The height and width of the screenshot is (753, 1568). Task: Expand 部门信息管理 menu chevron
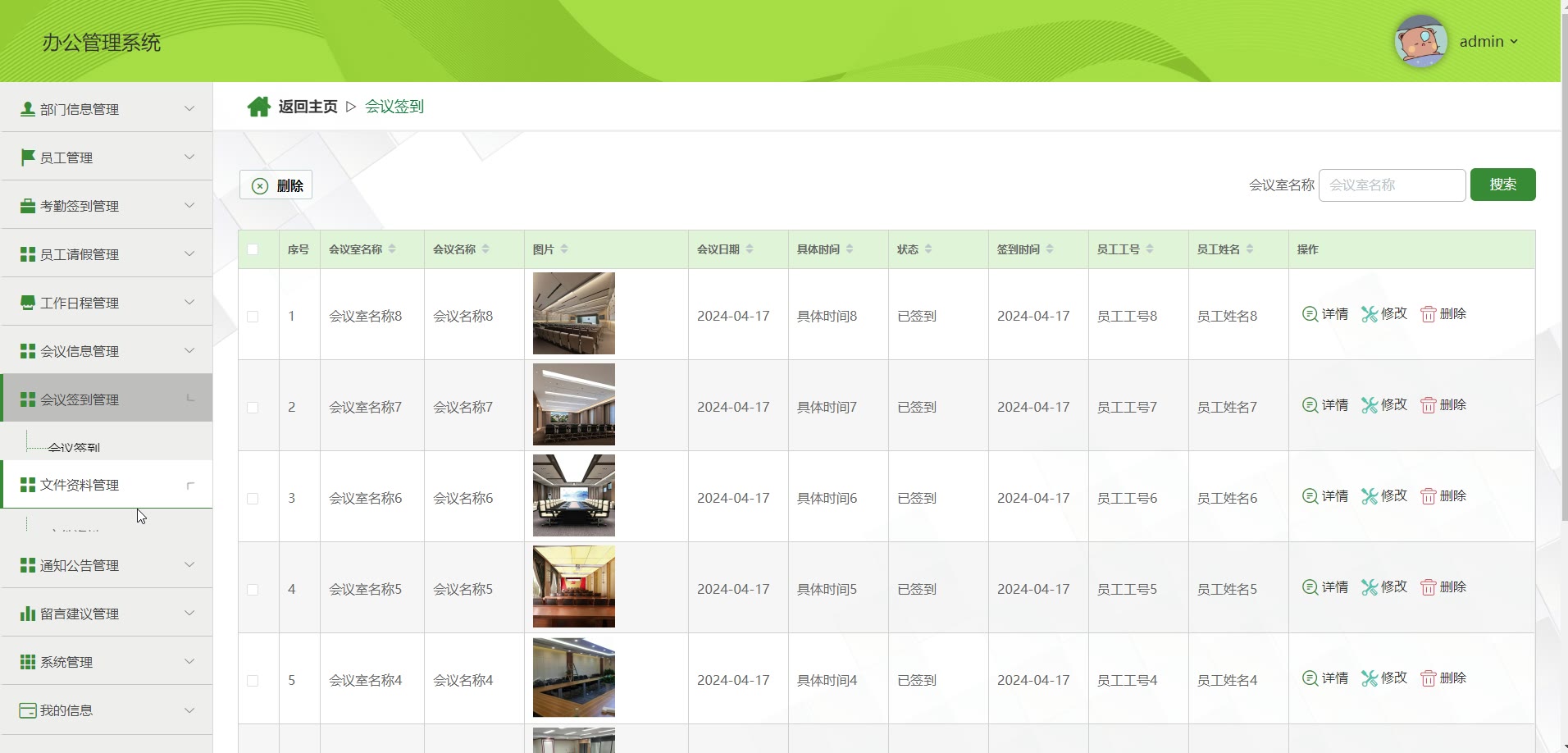189,108
